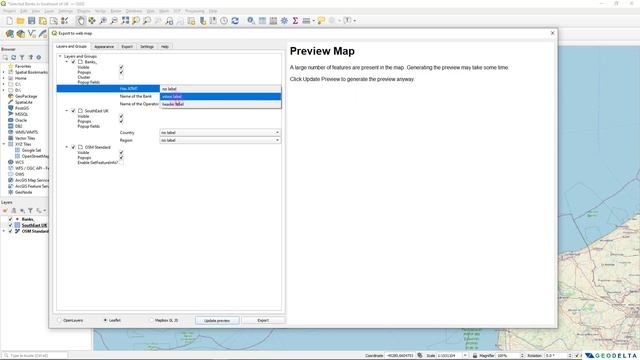Viewport: 640px width, 360px height.
Task: Collapse the SouthEast UK node in dialog
Action: (x=67, y=111)
